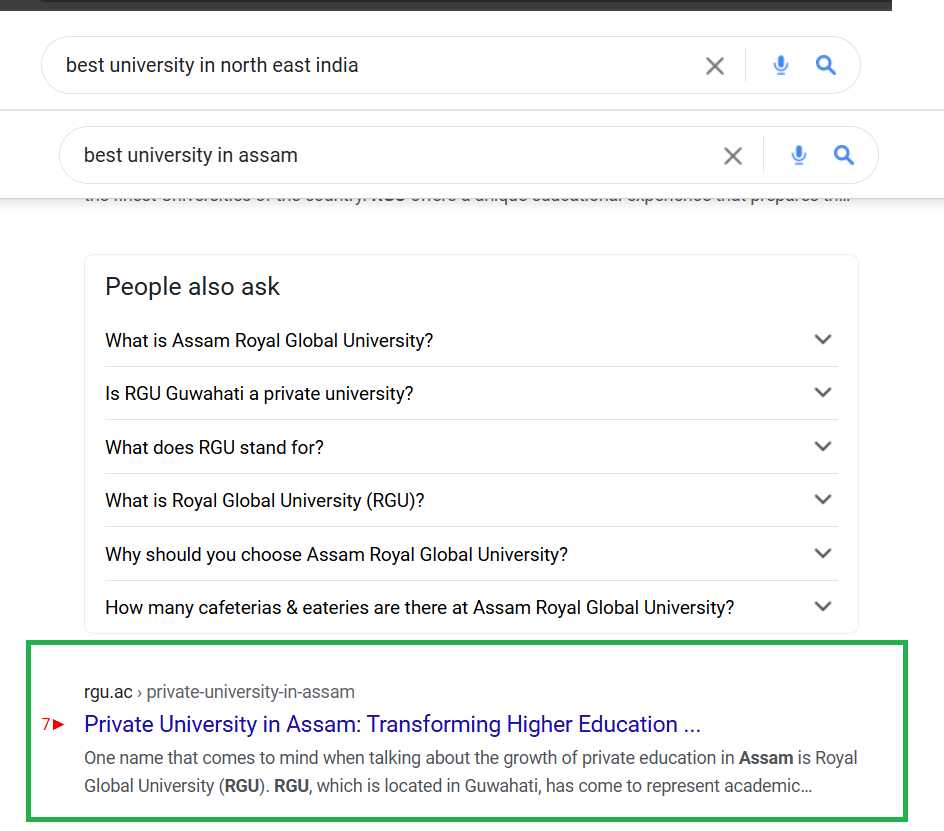Expand "What is Royal Global University (RGU)?" chevron
This screenshot has height=831, width=944.
tap(823, 500)
